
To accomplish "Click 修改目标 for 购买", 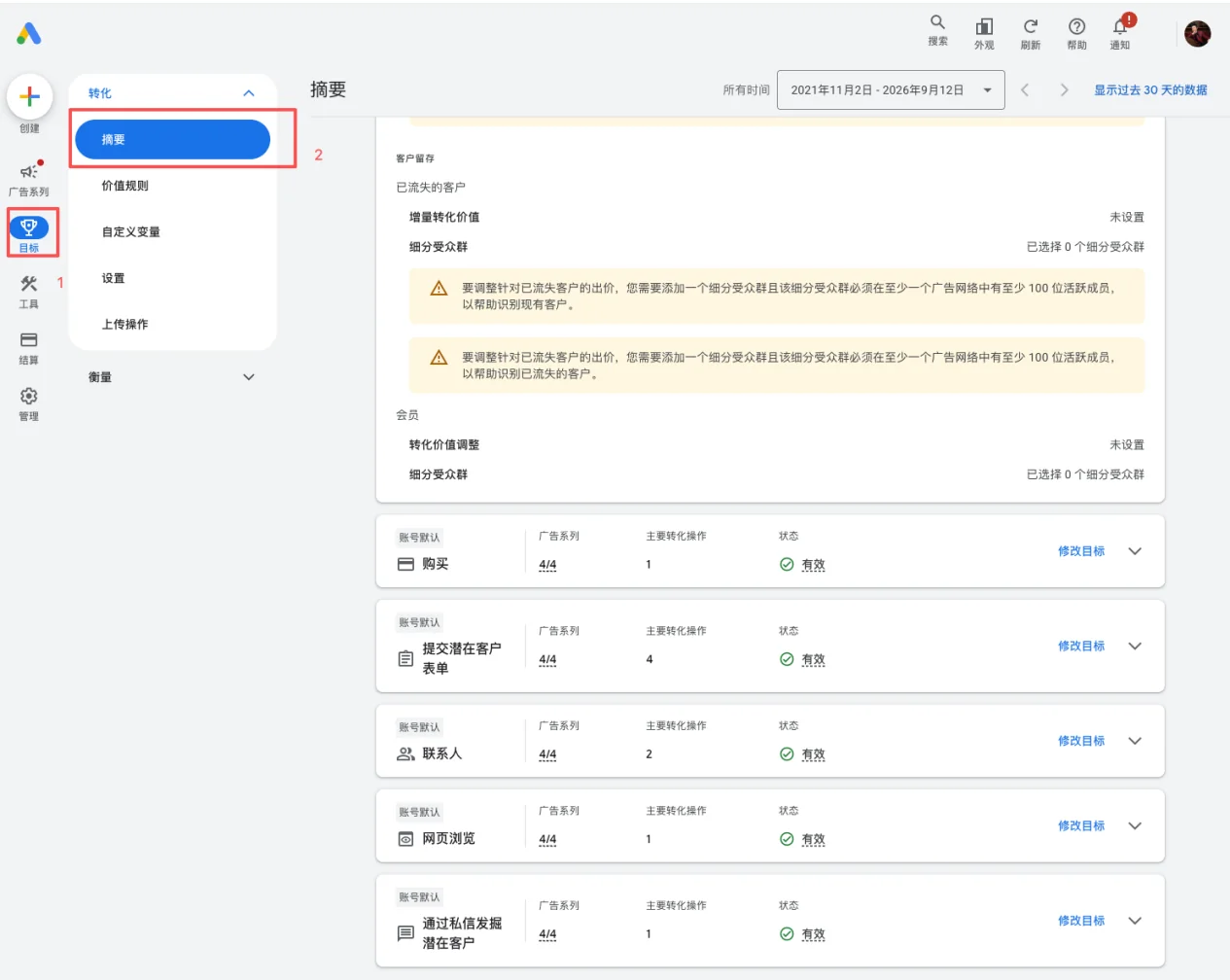I will point(1081,551).
